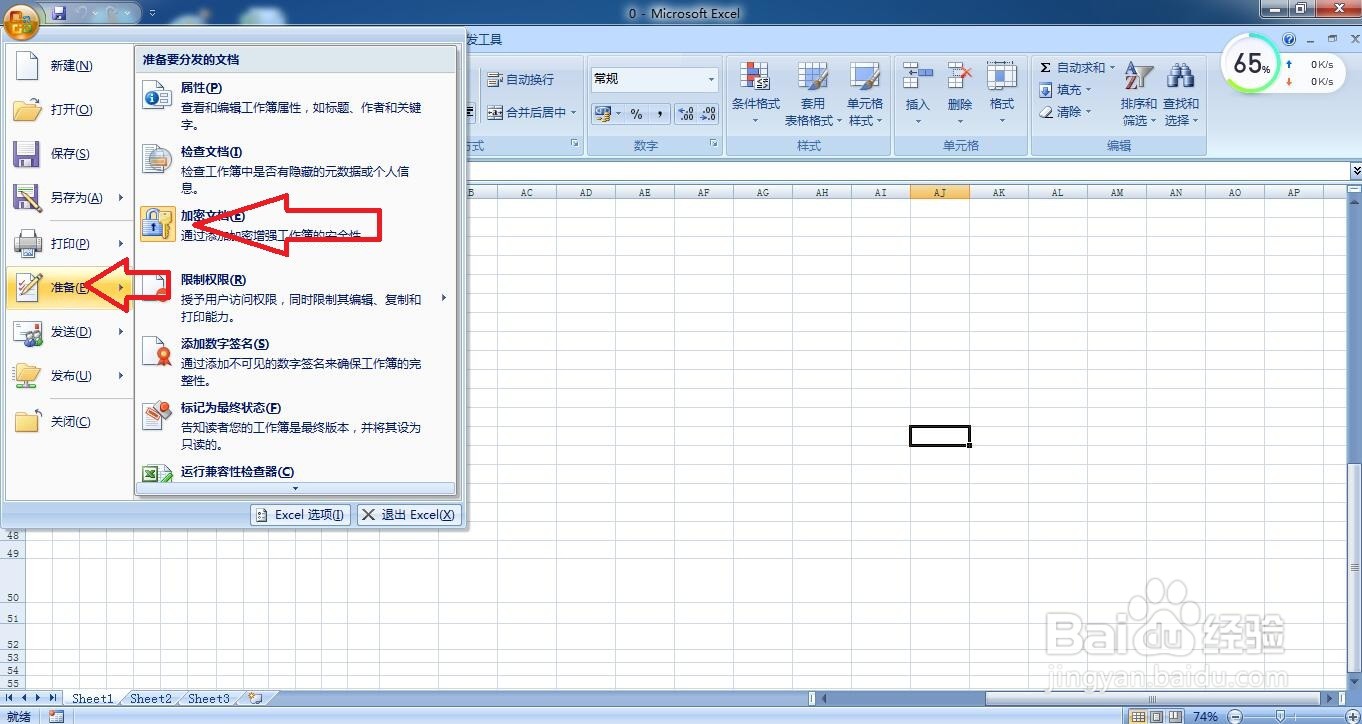Apply percent style with % icon

(x=636, y=114)
